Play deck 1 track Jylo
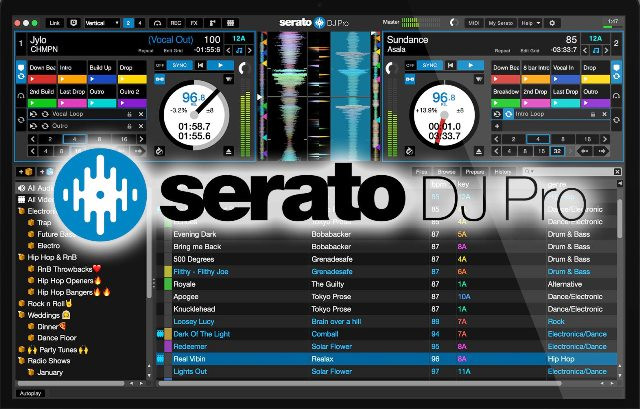Screen dimensions: 640x409 (x=220, y=65)
